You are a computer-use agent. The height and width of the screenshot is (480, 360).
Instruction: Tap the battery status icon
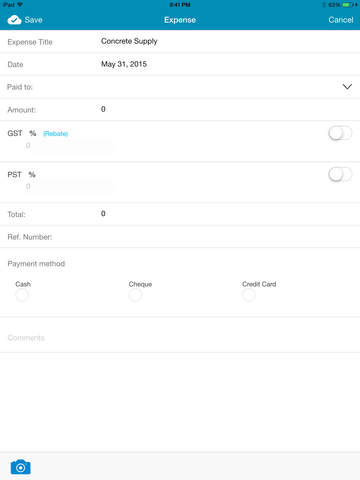pos(348,5)
